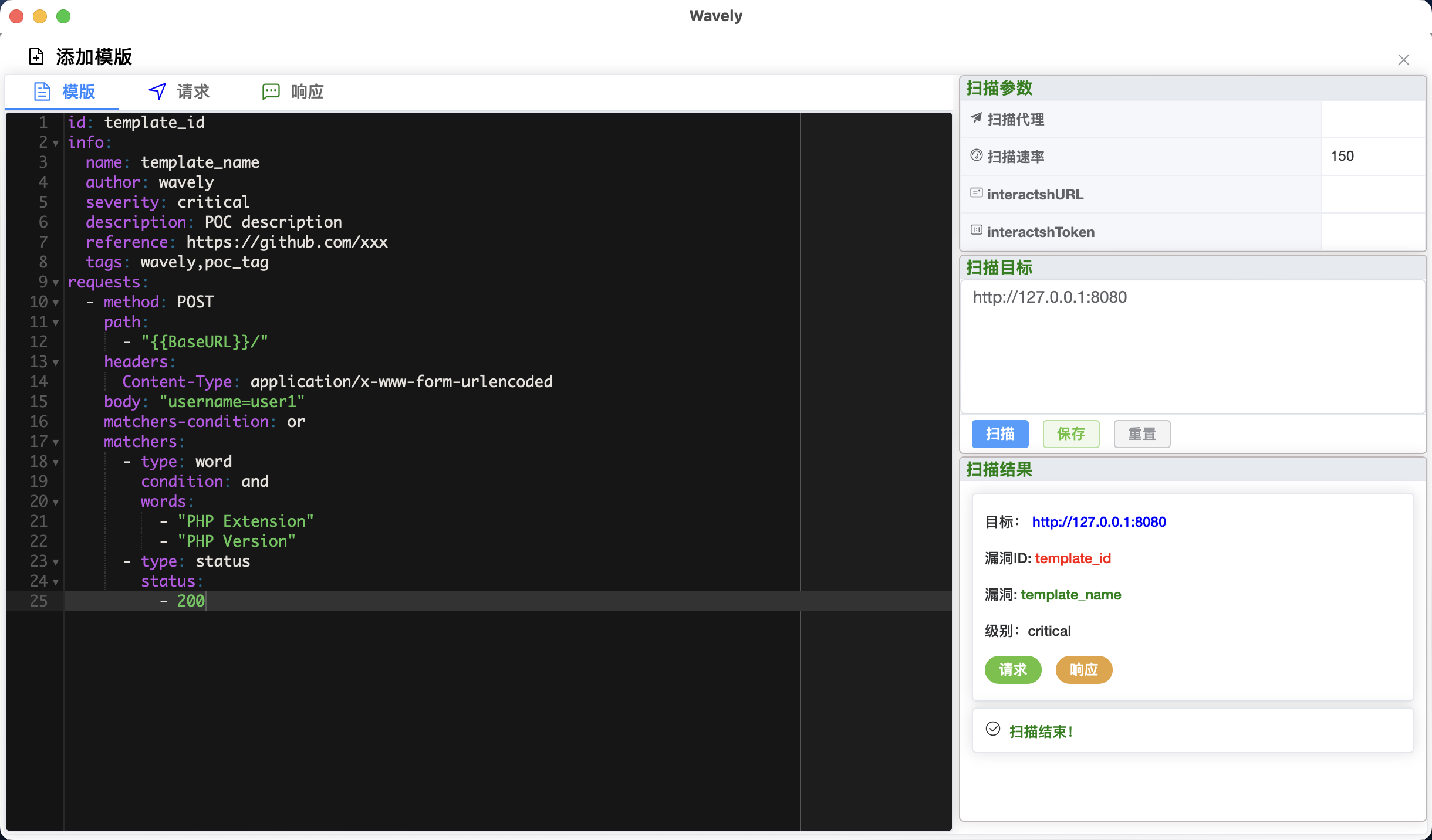Start scan with the blue 扫描 button

click(1000, 434)
